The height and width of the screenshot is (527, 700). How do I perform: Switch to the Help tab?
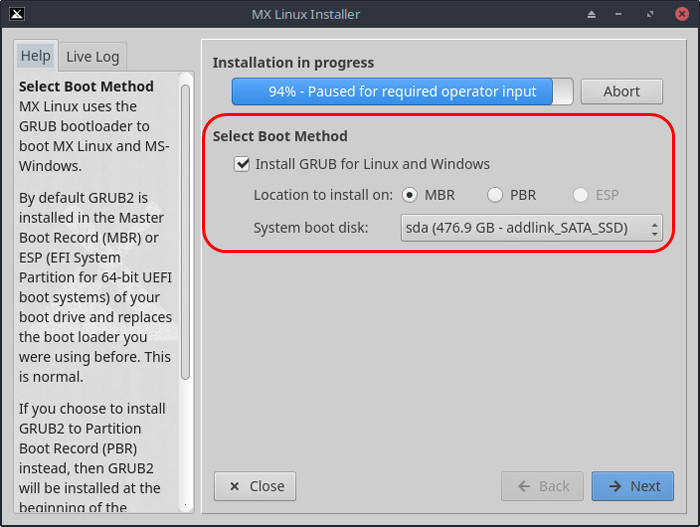point(36,56)
